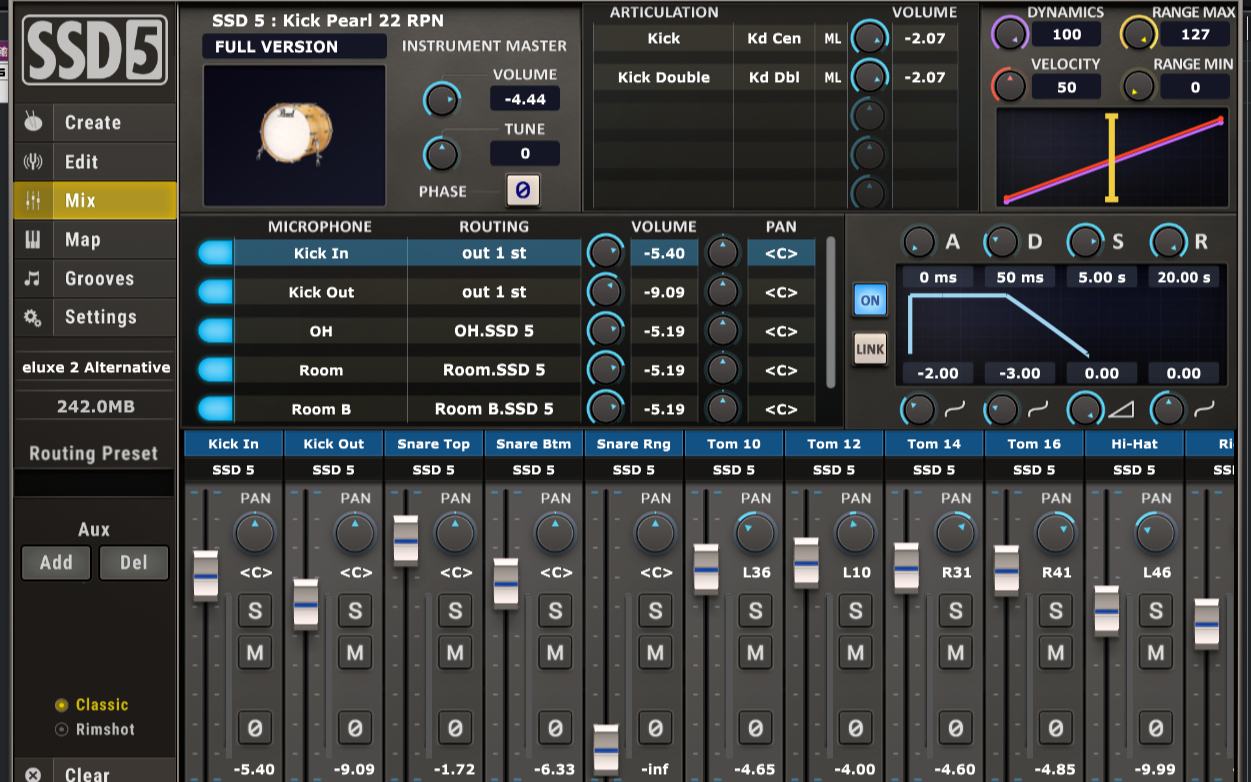Click the Kick In microphone volume knob
The image size is (1251, 782).
pos(604,252)
